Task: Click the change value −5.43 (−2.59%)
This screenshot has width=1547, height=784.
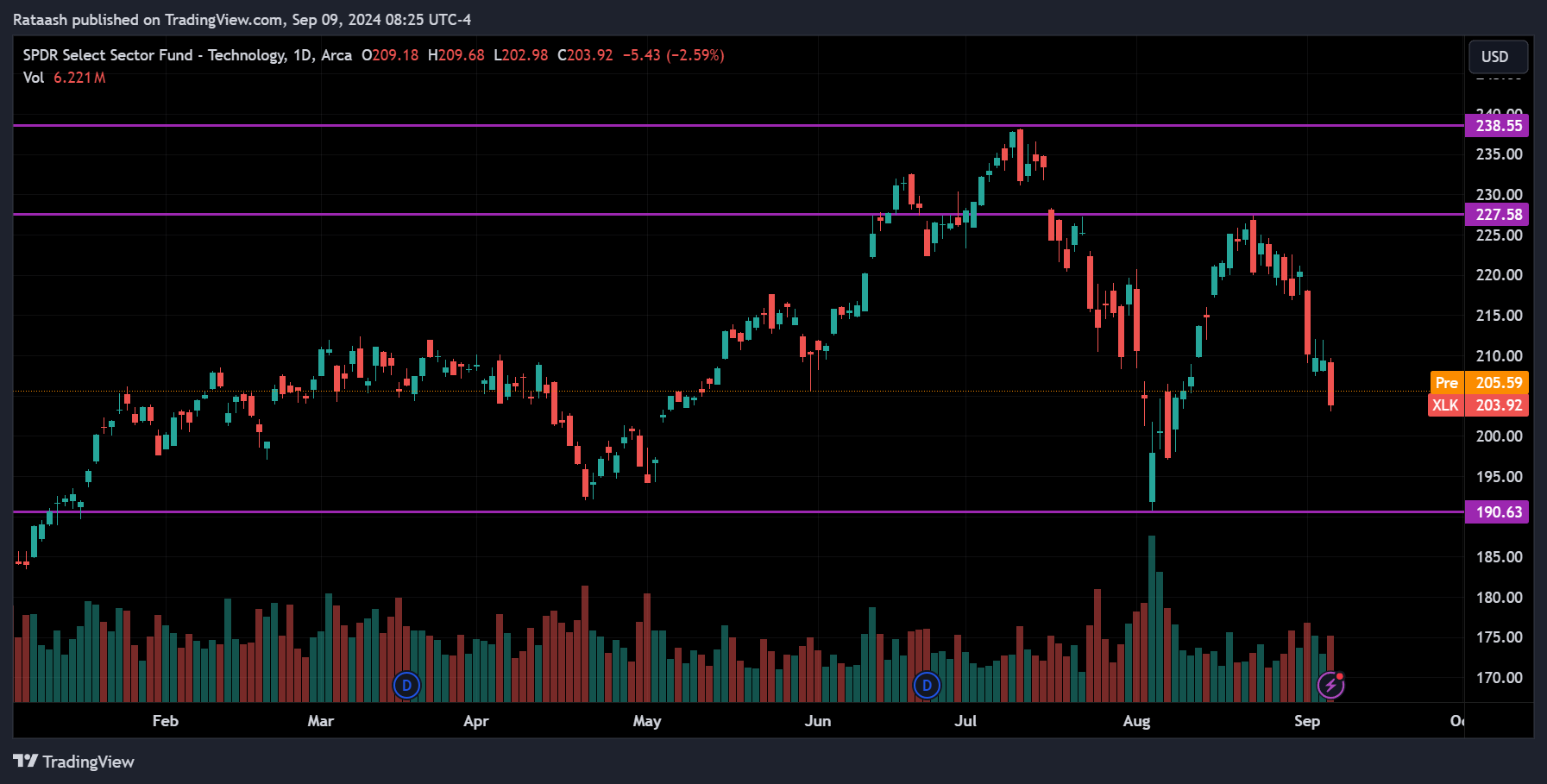Action: click(674, 55)
